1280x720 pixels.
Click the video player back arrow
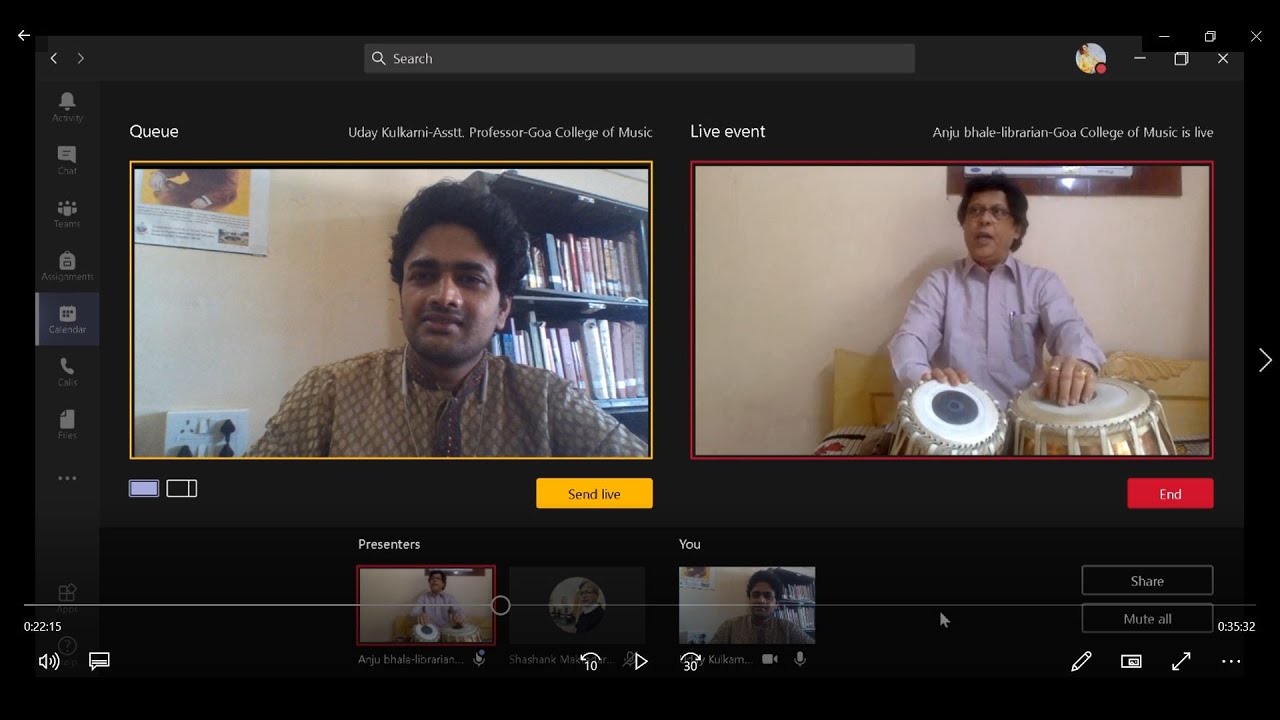(x=24, y=35)
